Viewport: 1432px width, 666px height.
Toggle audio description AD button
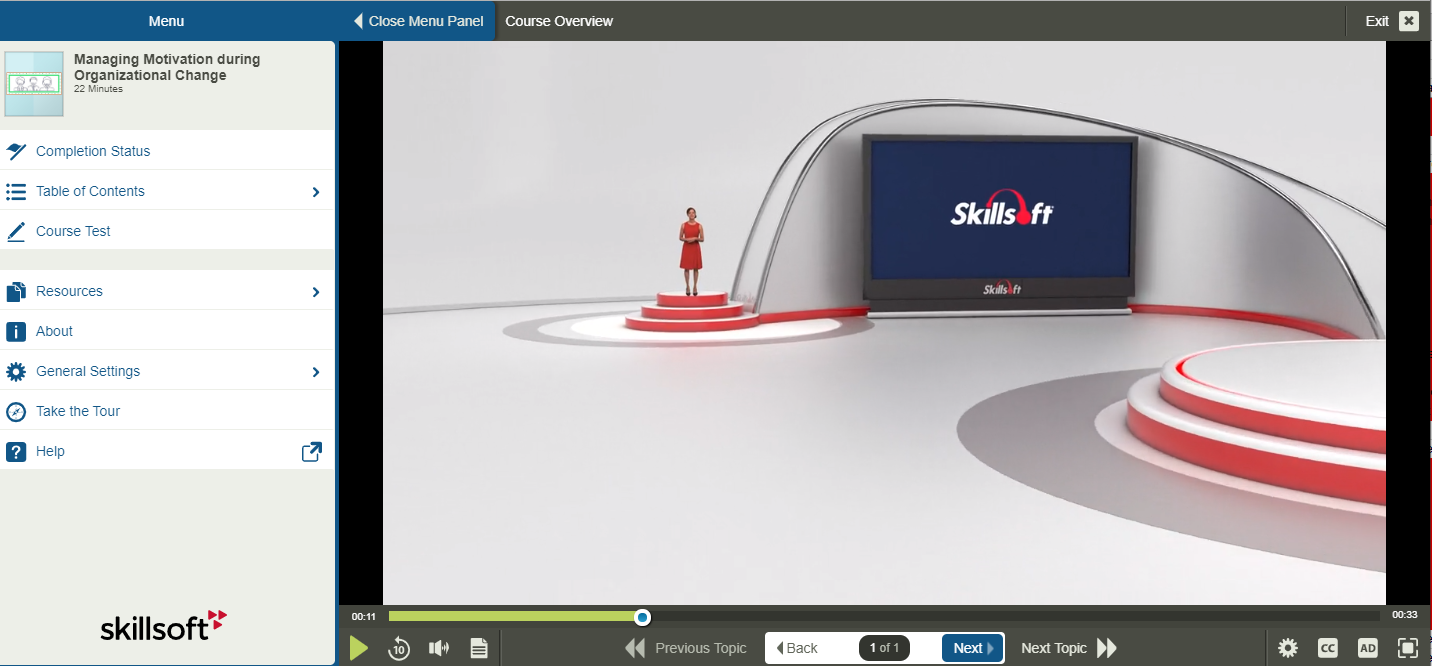pyautogui.click(x=1368, y=648)
